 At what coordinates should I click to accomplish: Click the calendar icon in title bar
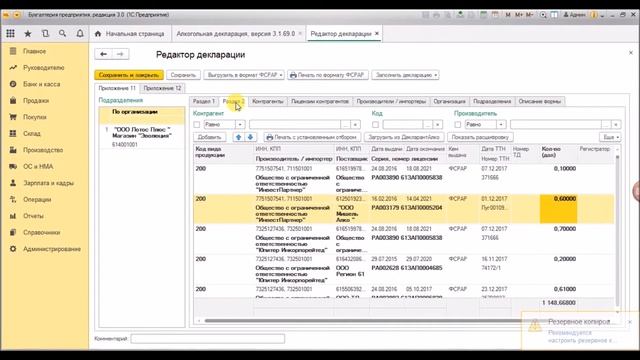(x=495, y=15)
